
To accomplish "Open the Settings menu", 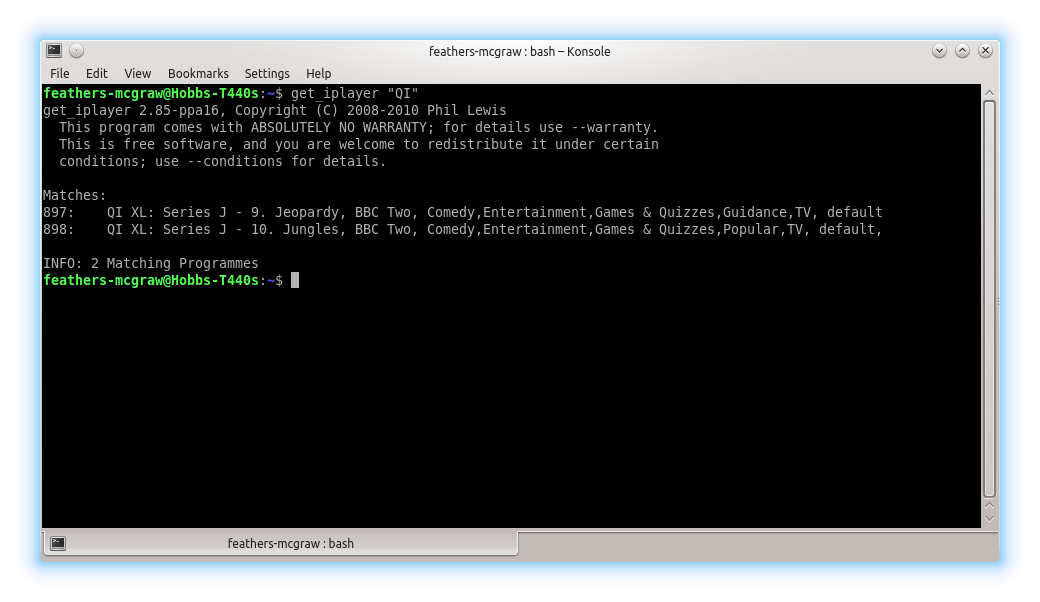I will pyautogui.click(x=267, y=74).
